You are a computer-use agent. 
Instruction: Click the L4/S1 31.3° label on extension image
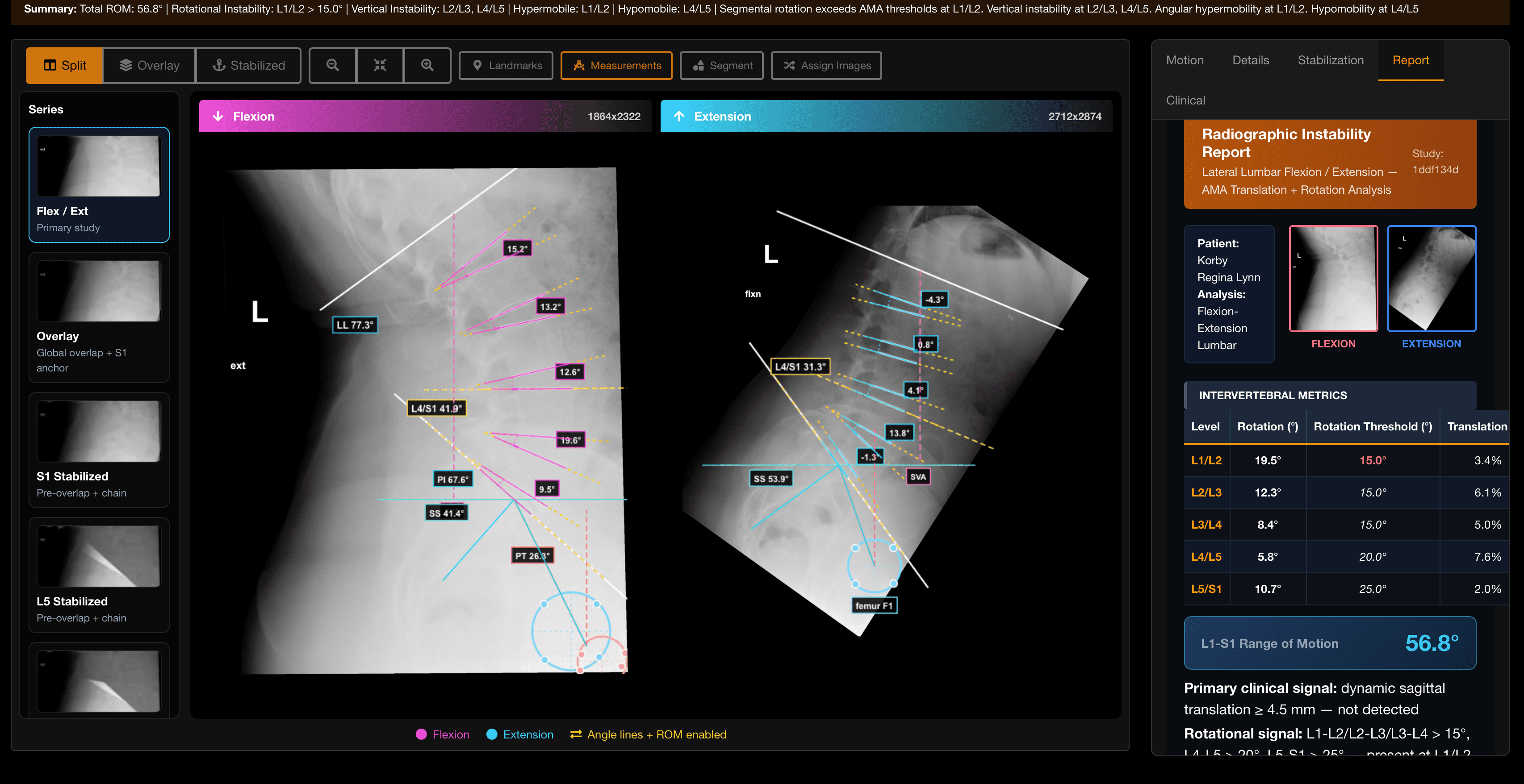tap(800, 367)
